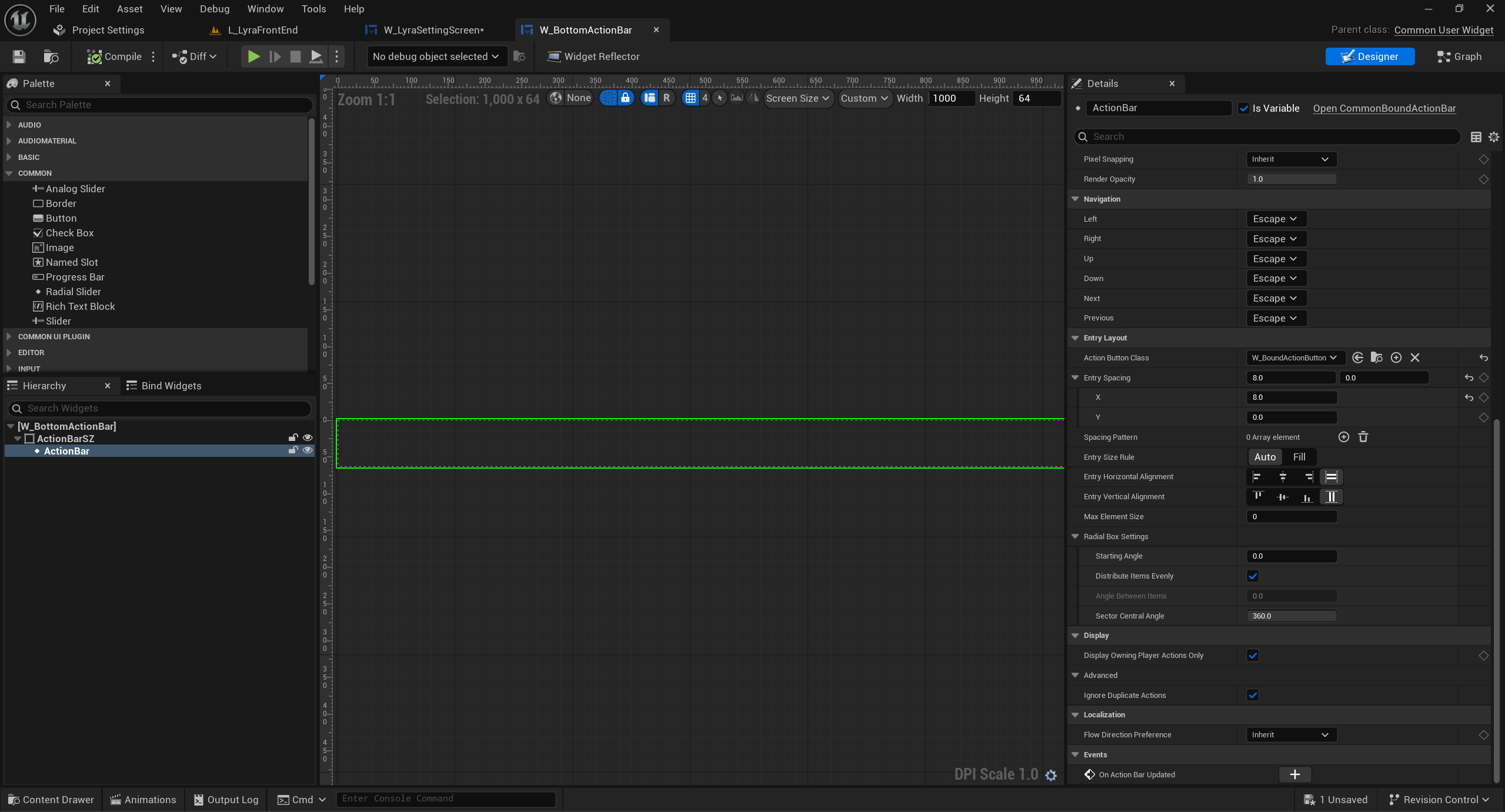Viewport: 1505px width, 812px height.
Task: Clear the Action Button Class value
Action: [x=1415, y=357]
